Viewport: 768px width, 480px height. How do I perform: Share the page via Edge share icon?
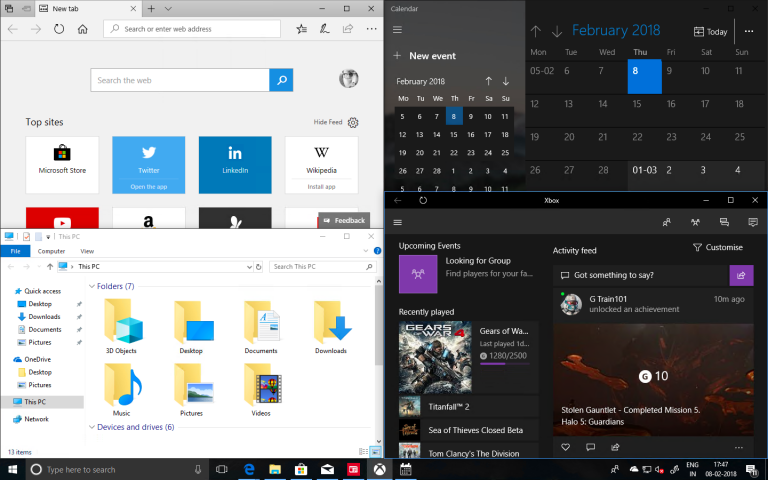pos(348,29)
